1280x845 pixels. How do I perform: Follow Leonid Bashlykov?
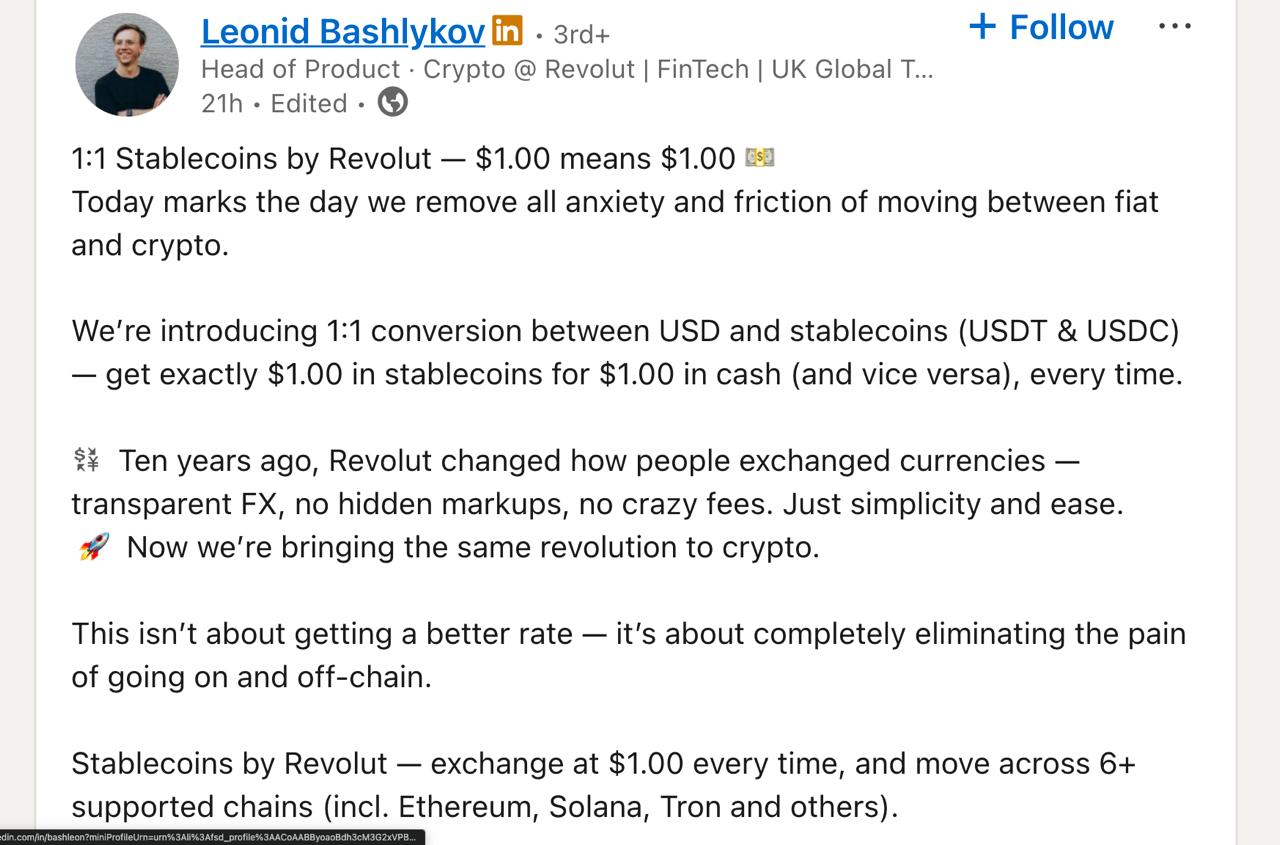(1041, 27)
